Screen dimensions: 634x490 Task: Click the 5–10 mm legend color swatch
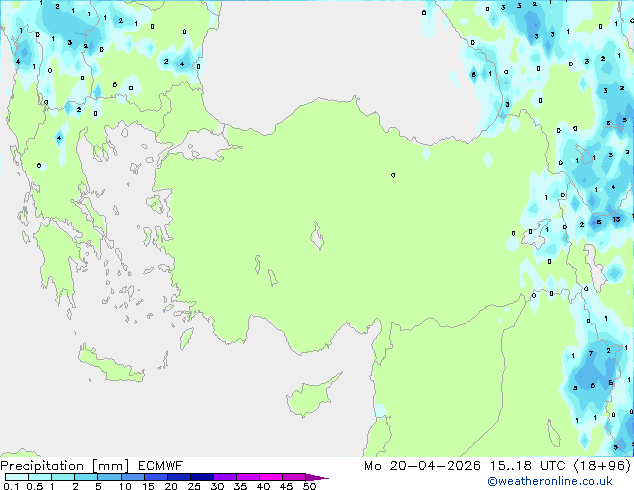(x=109, y=477)
